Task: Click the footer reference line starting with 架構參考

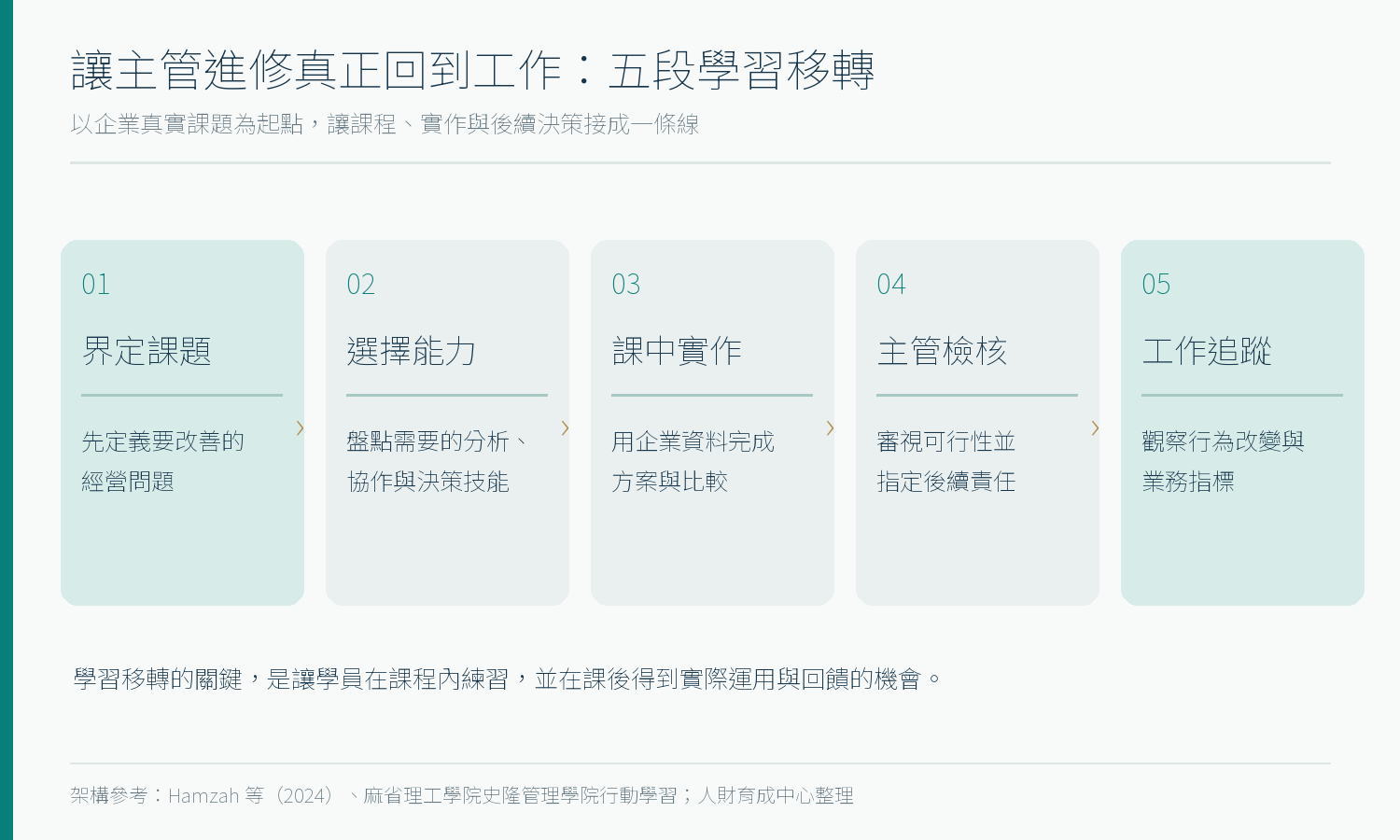Action: (462, 795)
